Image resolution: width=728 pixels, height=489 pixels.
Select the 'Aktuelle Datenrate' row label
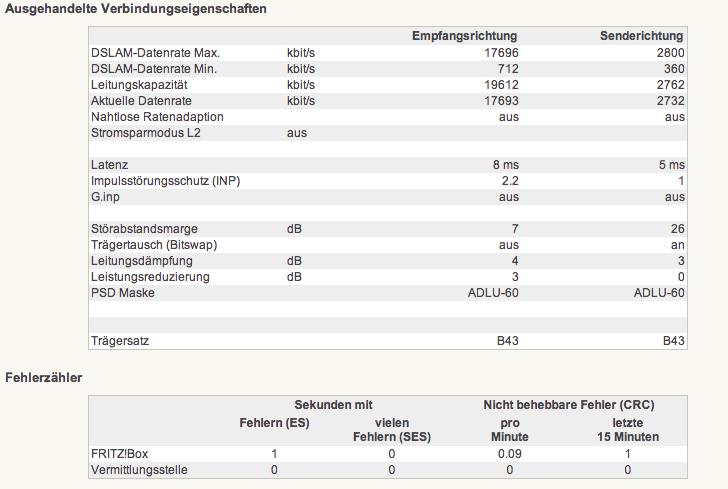[141, 101]
